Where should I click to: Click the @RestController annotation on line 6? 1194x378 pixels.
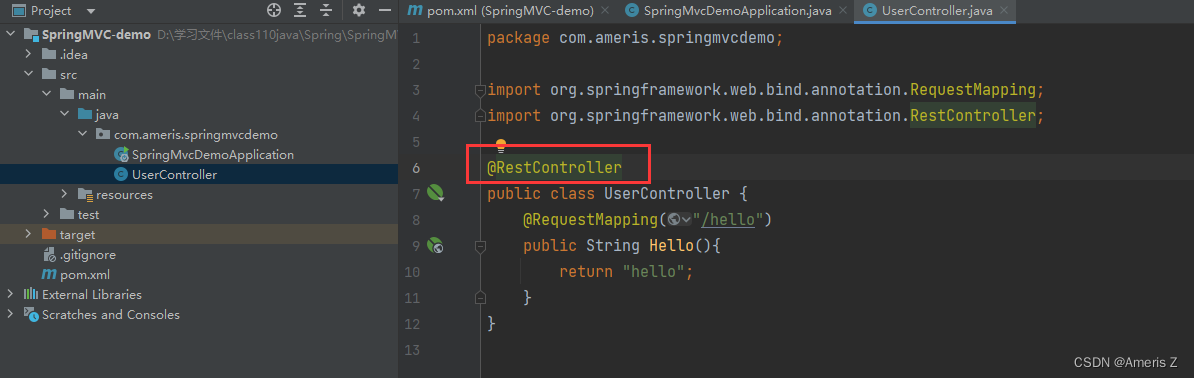tap(554, 168)
